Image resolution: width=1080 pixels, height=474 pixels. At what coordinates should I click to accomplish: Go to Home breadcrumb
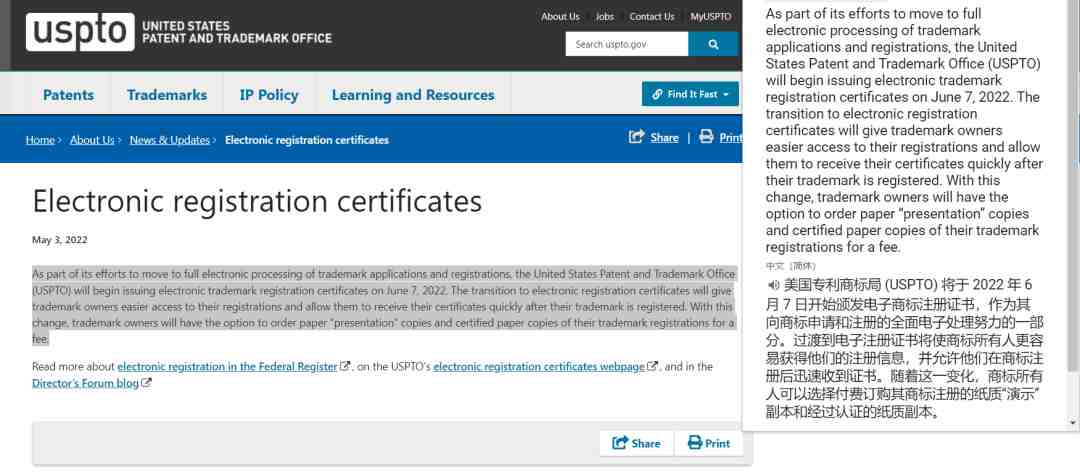[40, 140]
